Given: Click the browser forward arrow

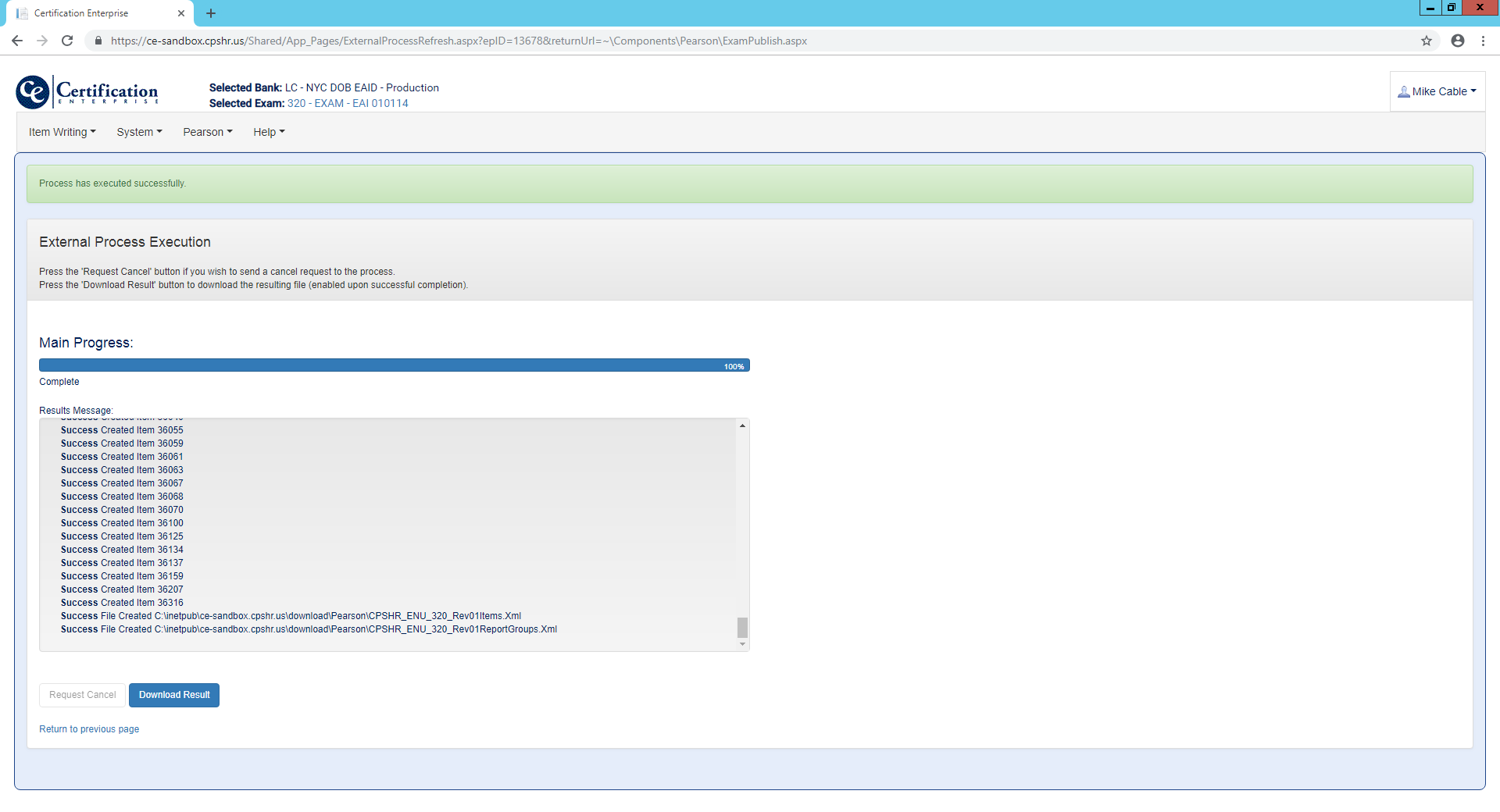Looking at the screenshot, I should coord(42,41).
